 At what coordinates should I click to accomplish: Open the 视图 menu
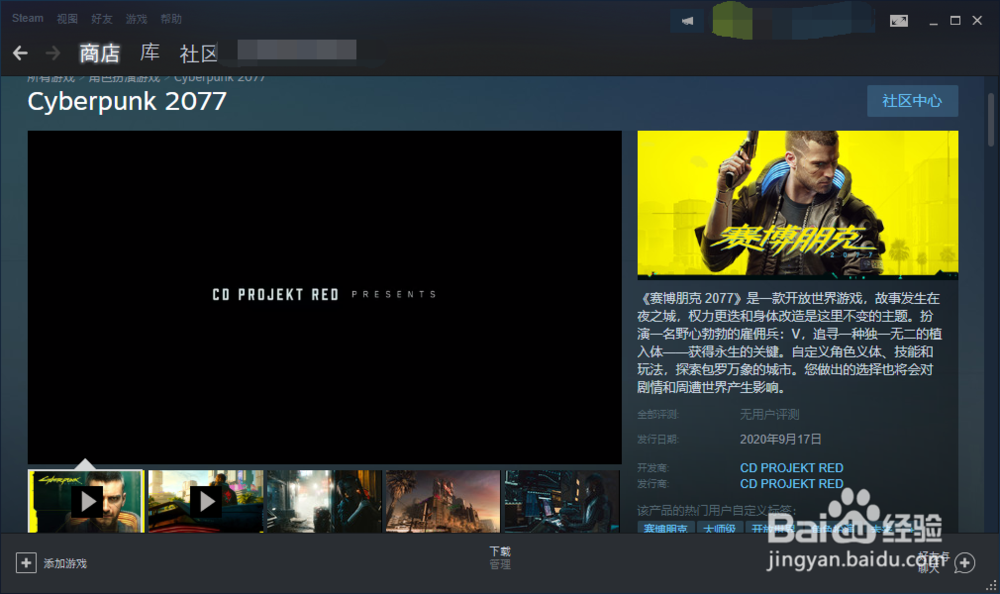(x=67, y=19)
